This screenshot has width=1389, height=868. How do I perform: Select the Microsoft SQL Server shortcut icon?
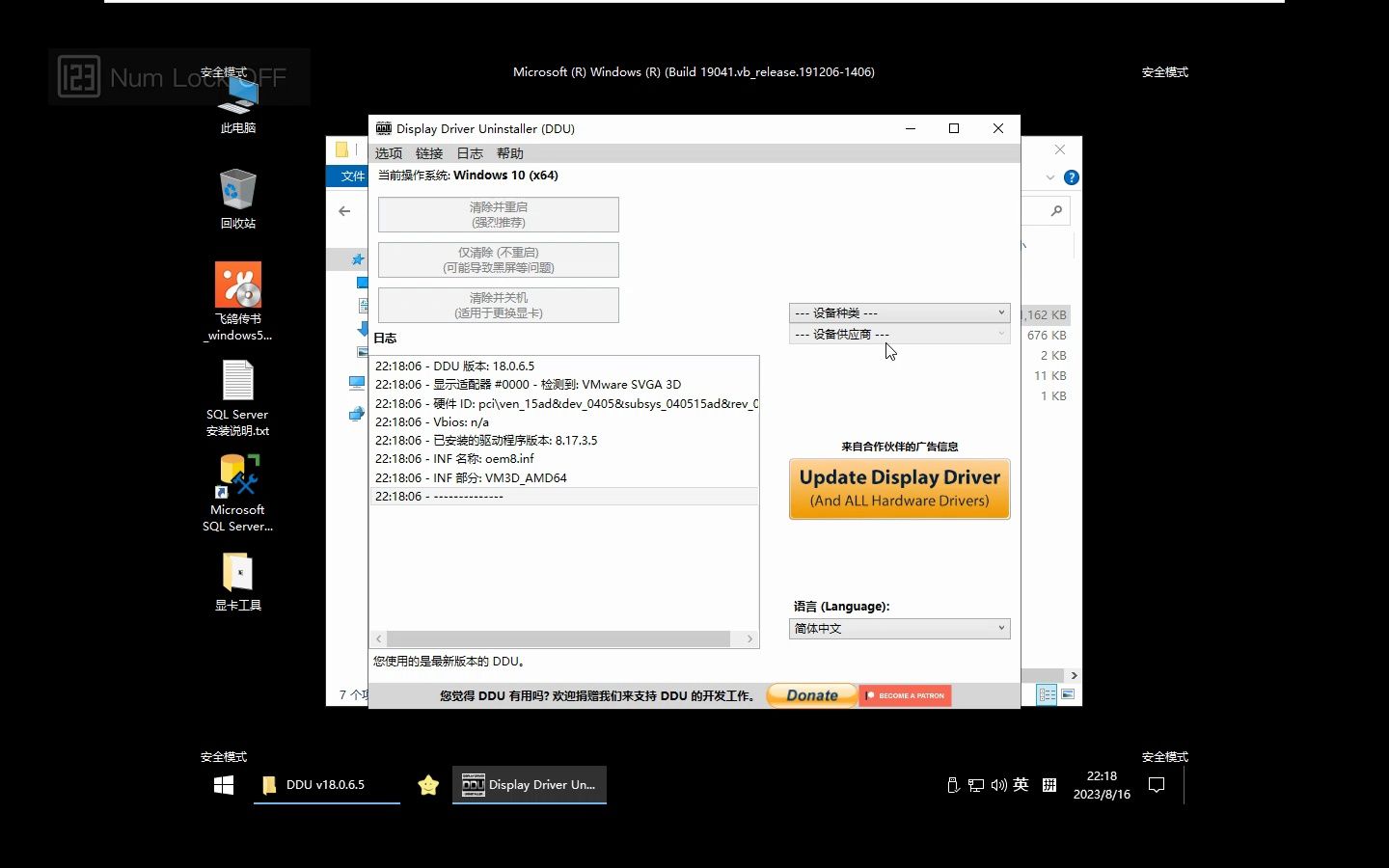(x=237, y=493)
